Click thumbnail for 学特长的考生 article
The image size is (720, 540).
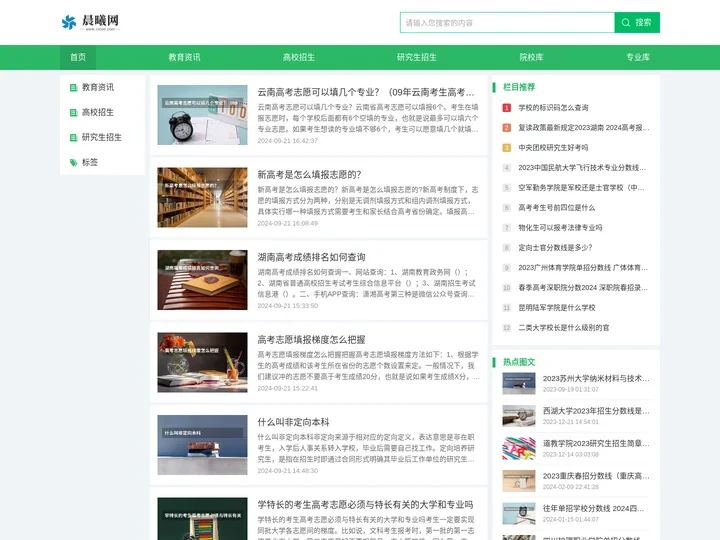[x=202, y=519]
